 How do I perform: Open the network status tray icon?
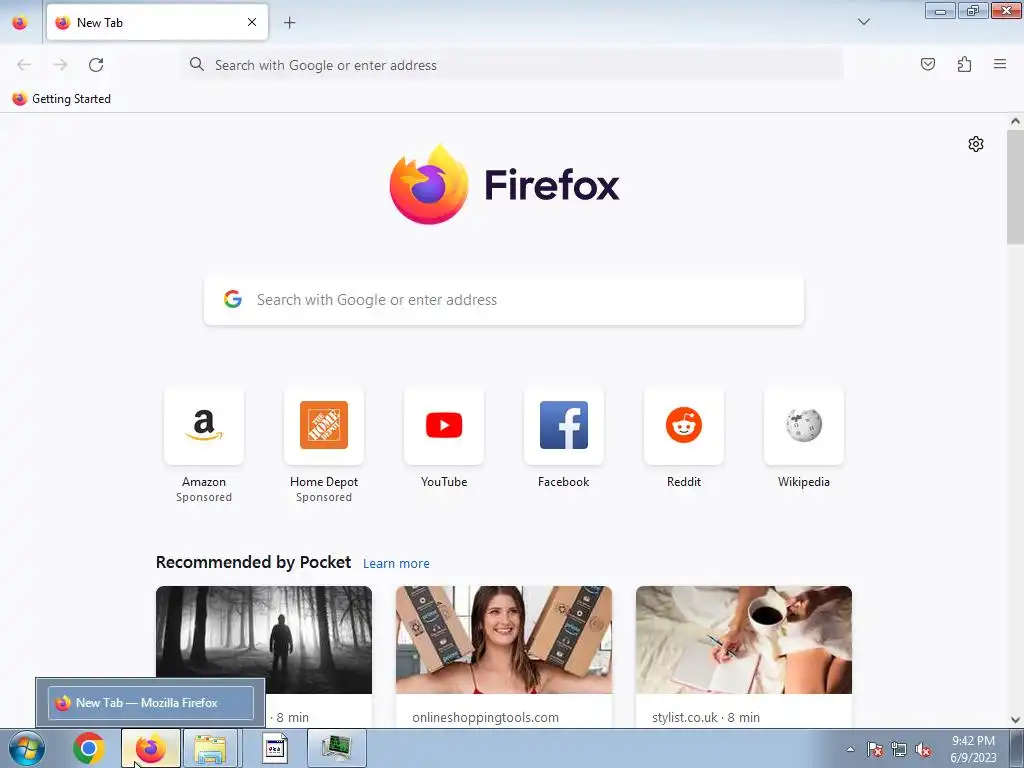(899, 749)
